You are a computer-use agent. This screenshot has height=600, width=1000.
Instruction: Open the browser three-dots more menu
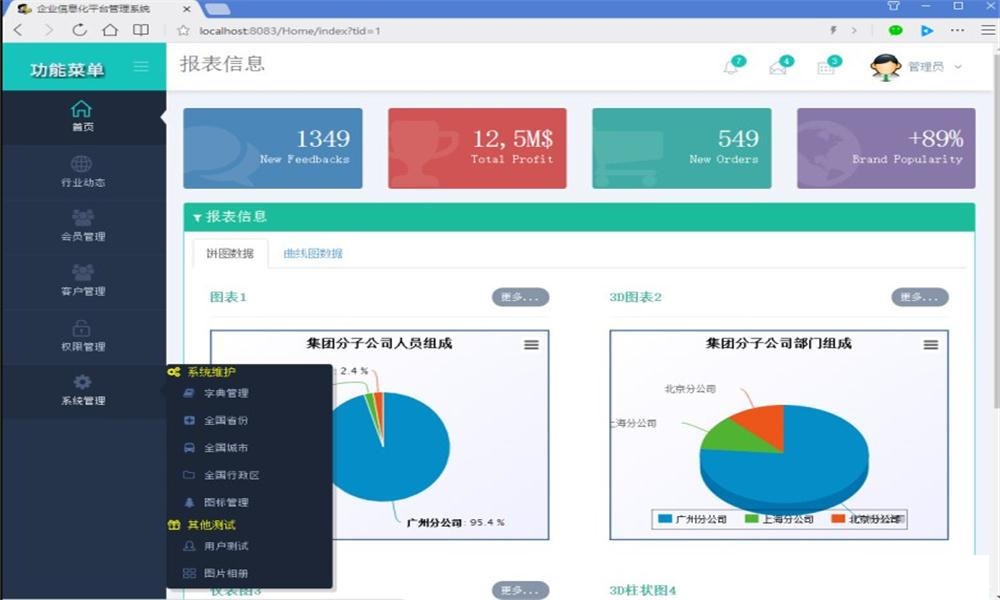[x=957, y=30]
